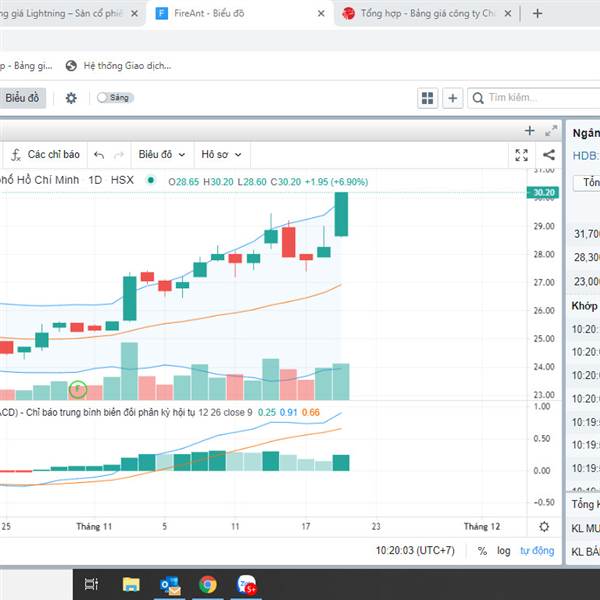600x600 pixels.
Task: Click the green F event marker on volume
Action: 78,390
